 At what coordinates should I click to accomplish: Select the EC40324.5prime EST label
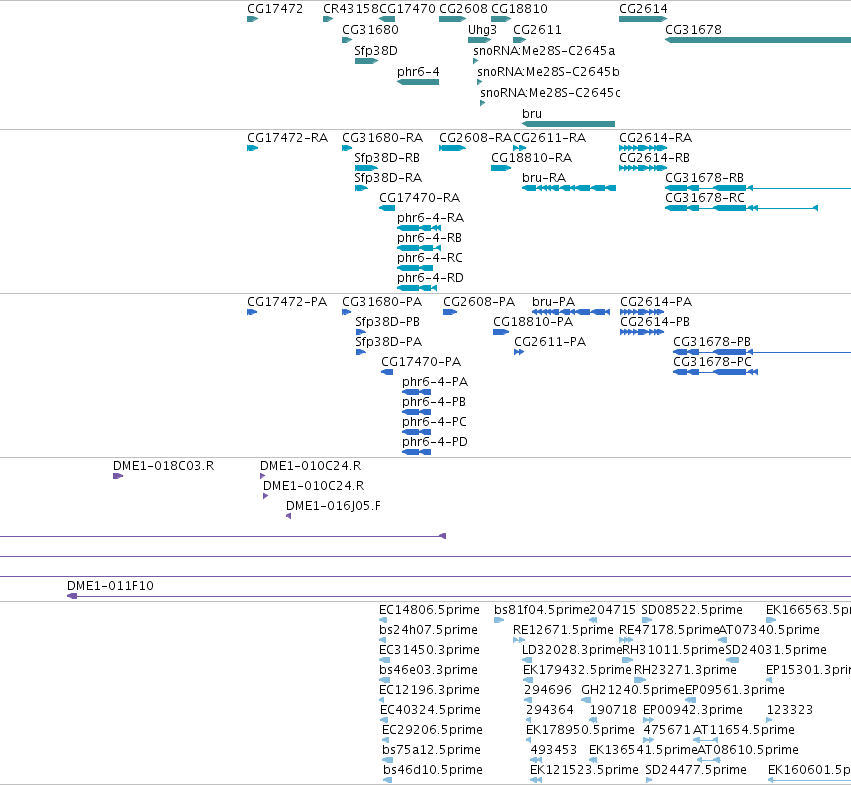click(x=430, y=710)
